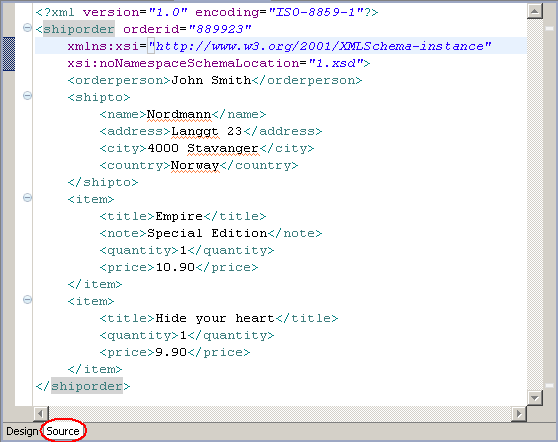Click the vertical scrollbar down arrow

(x=535, y=398)
